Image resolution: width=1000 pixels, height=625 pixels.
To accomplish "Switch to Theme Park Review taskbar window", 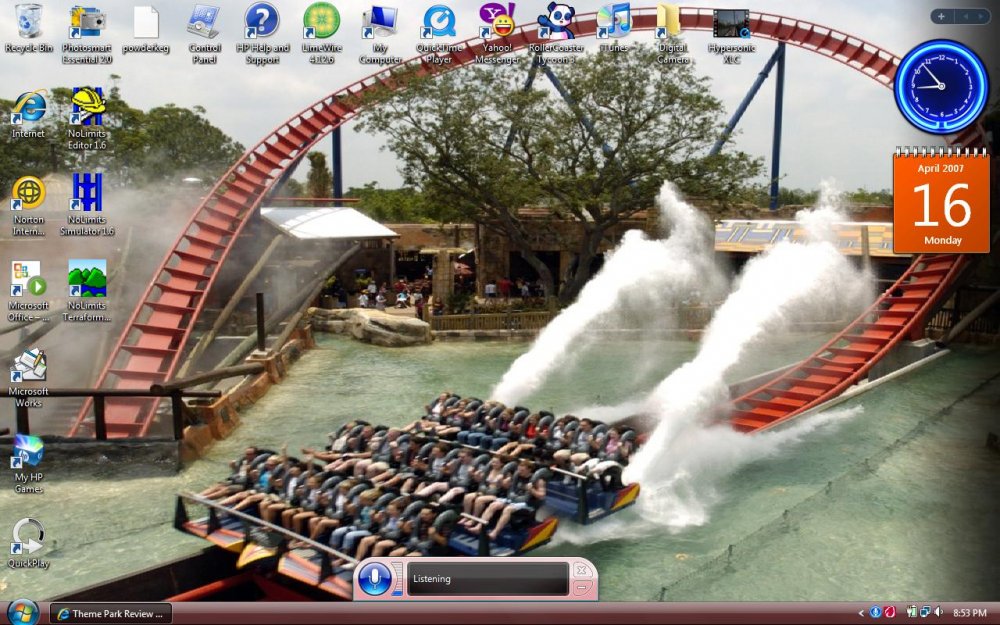I will click(x=111, y=613).
